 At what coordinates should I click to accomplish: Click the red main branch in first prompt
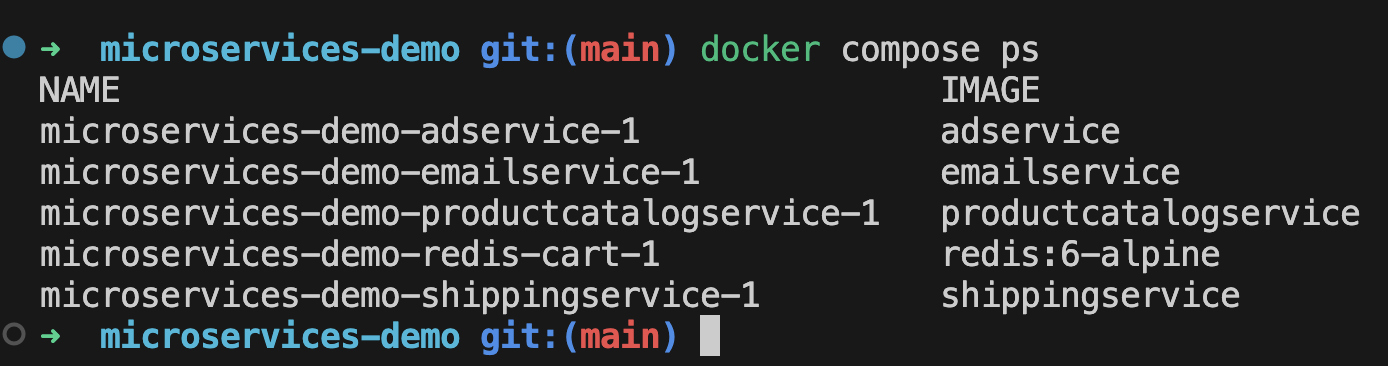click(x=620, y=49)
